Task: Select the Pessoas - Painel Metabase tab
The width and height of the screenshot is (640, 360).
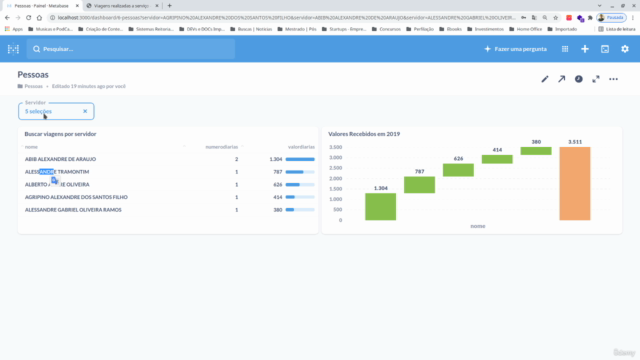Action: [41, 6]
